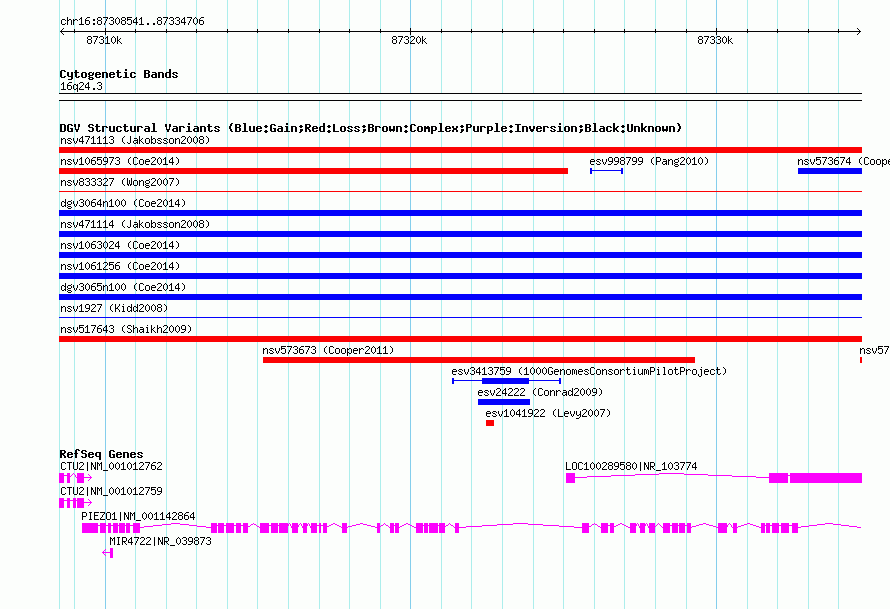
Task: Click the CTU2 NM_001012762 gene glyph
Action: 75,478
